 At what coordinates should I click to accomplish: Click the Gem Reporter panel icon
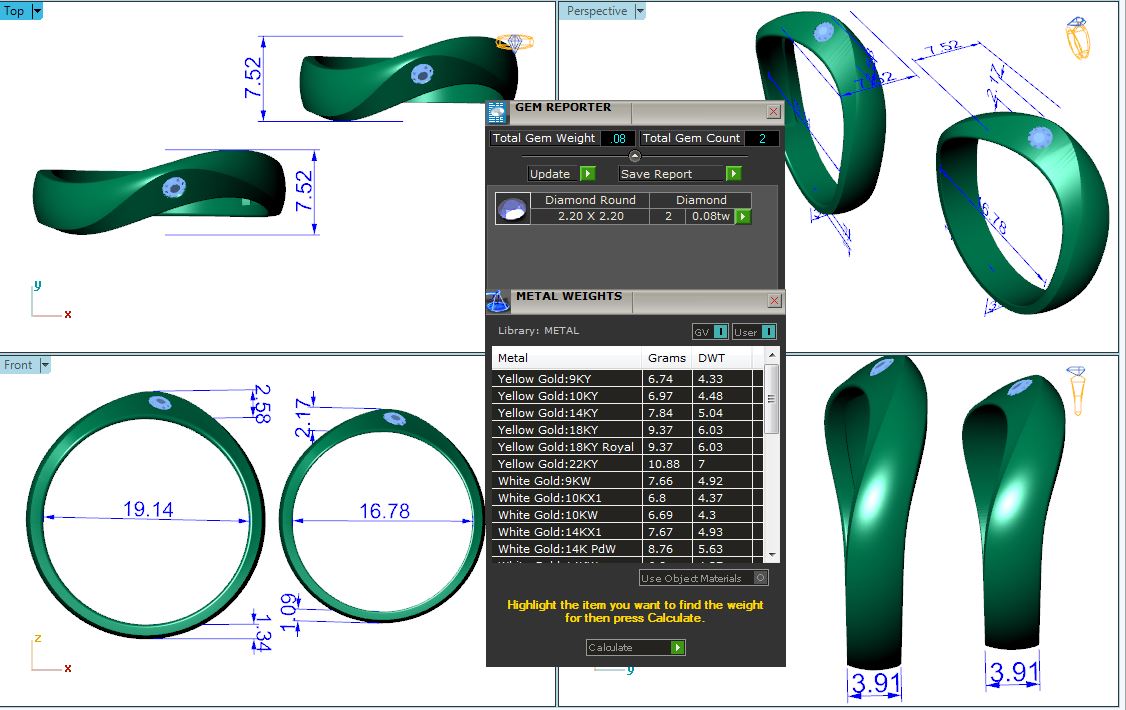498,112
